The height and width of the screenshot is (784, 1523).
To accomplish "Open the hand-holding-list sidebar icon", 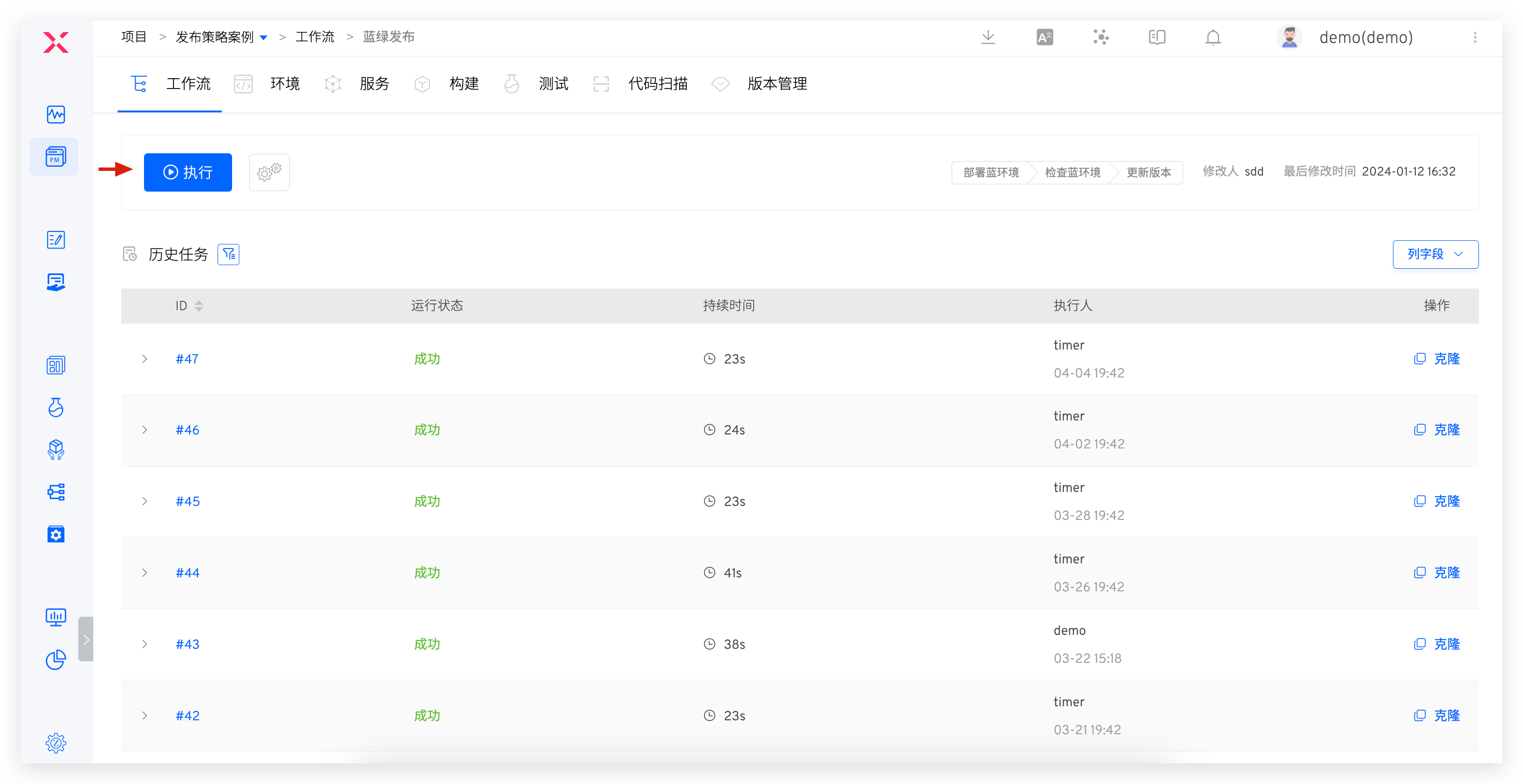I will (x=55, y=282).
